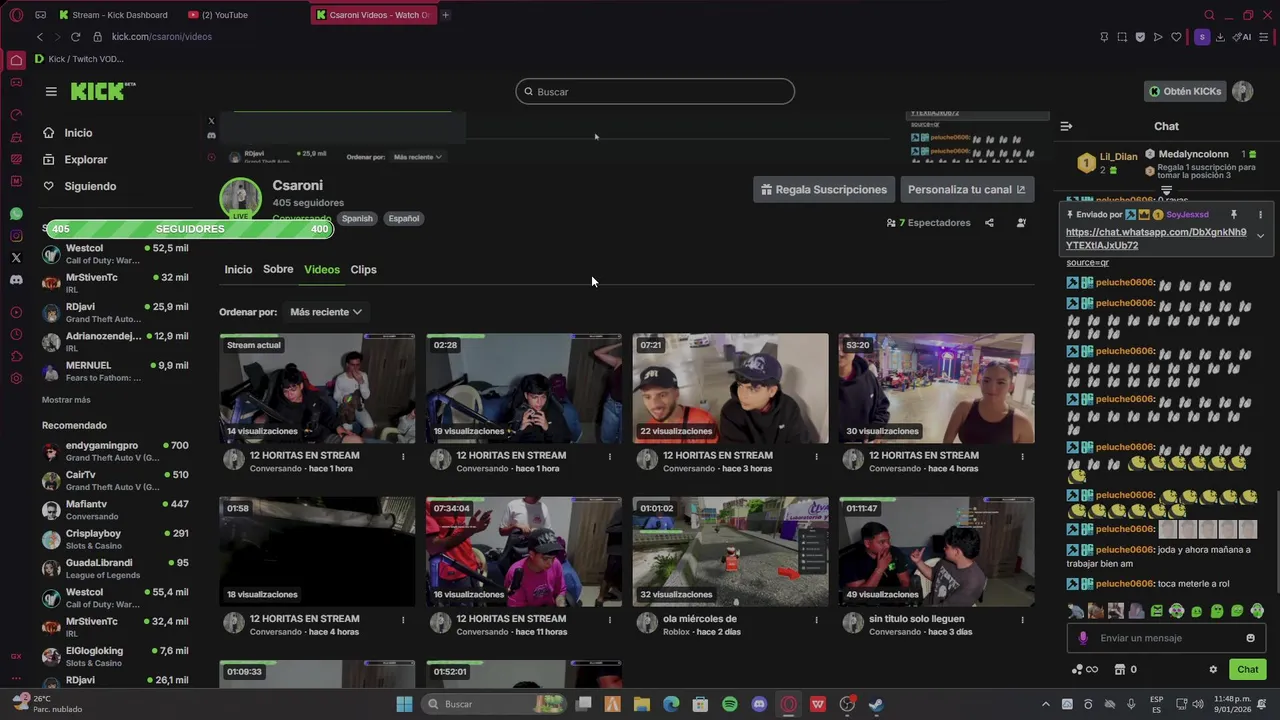This screenshot has width=1280, height=720.
Task: Go to Explorar in left sidebar
Action: (x=86, y=160)
